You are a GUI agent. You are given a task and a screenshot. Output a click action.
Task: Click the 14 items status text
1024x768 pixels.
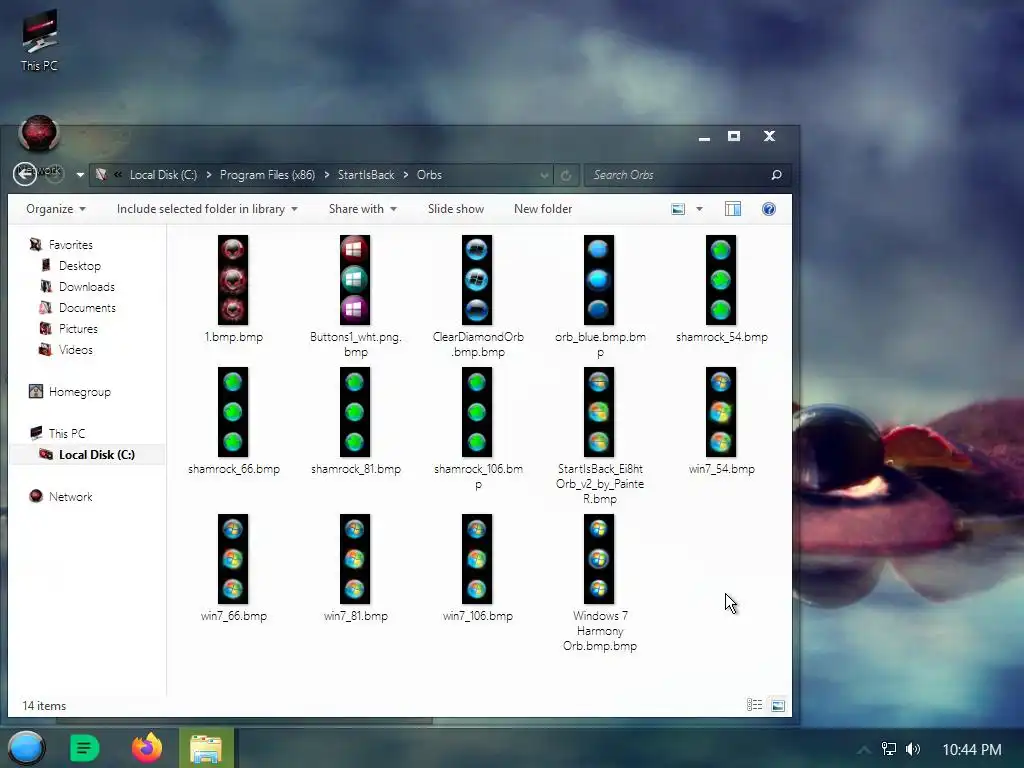tap(44, 706)
